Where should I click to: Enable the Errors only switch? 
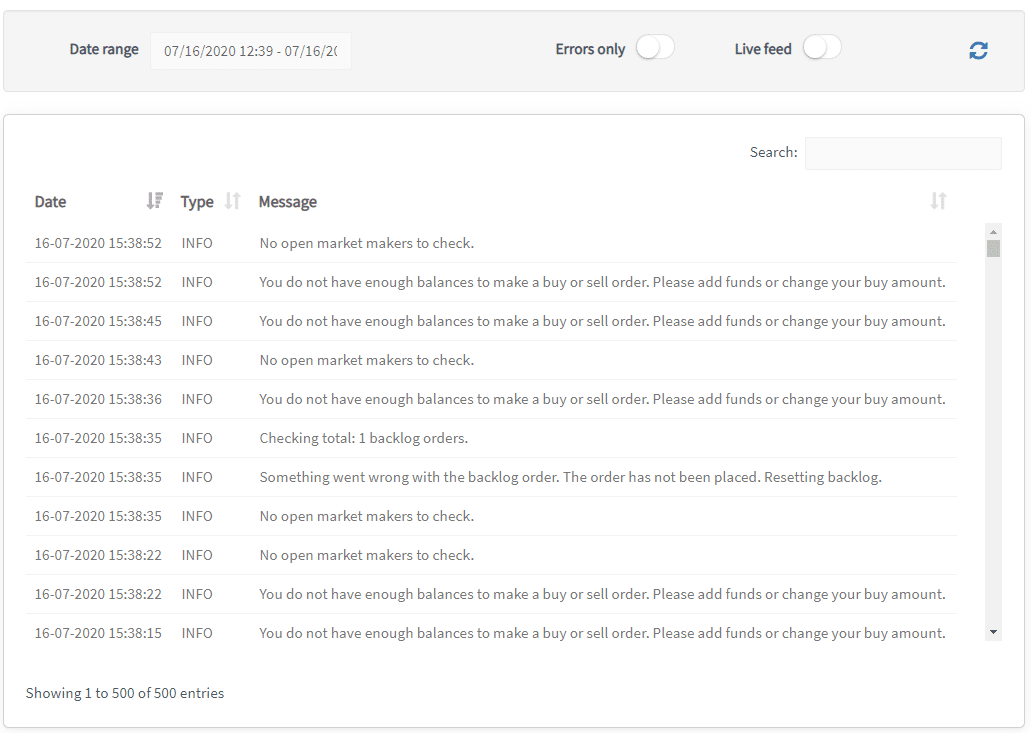click(655, 48)
